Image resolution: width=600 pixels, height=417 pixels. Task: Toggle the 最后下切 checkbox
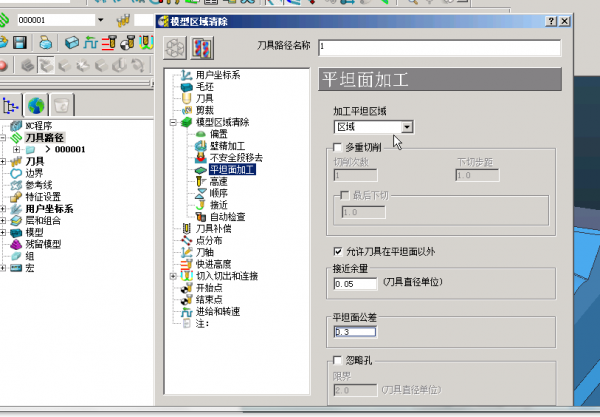click(345, 196)
